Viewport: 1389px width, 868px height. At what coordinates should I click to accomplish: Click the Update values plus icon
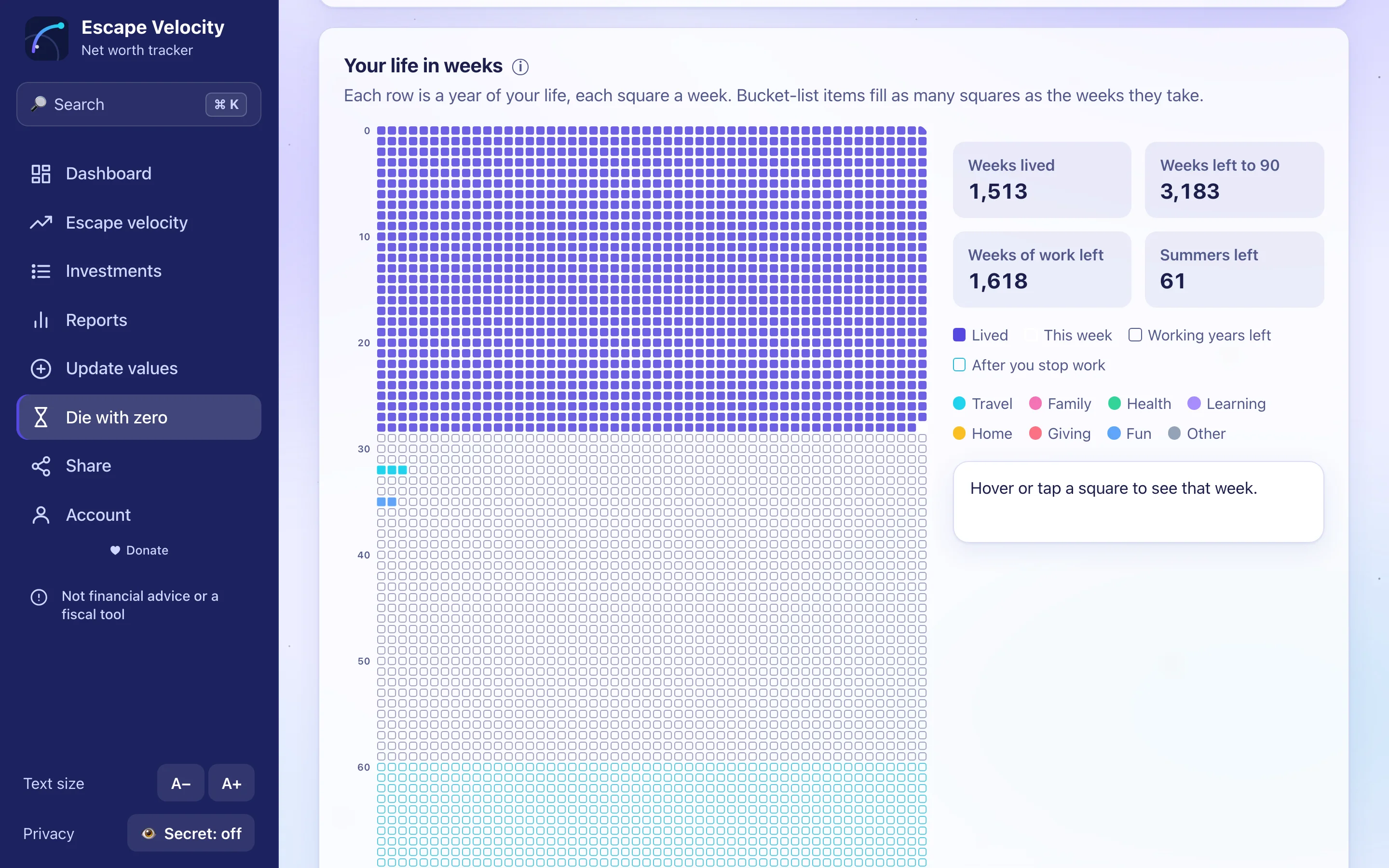[41, 368]
